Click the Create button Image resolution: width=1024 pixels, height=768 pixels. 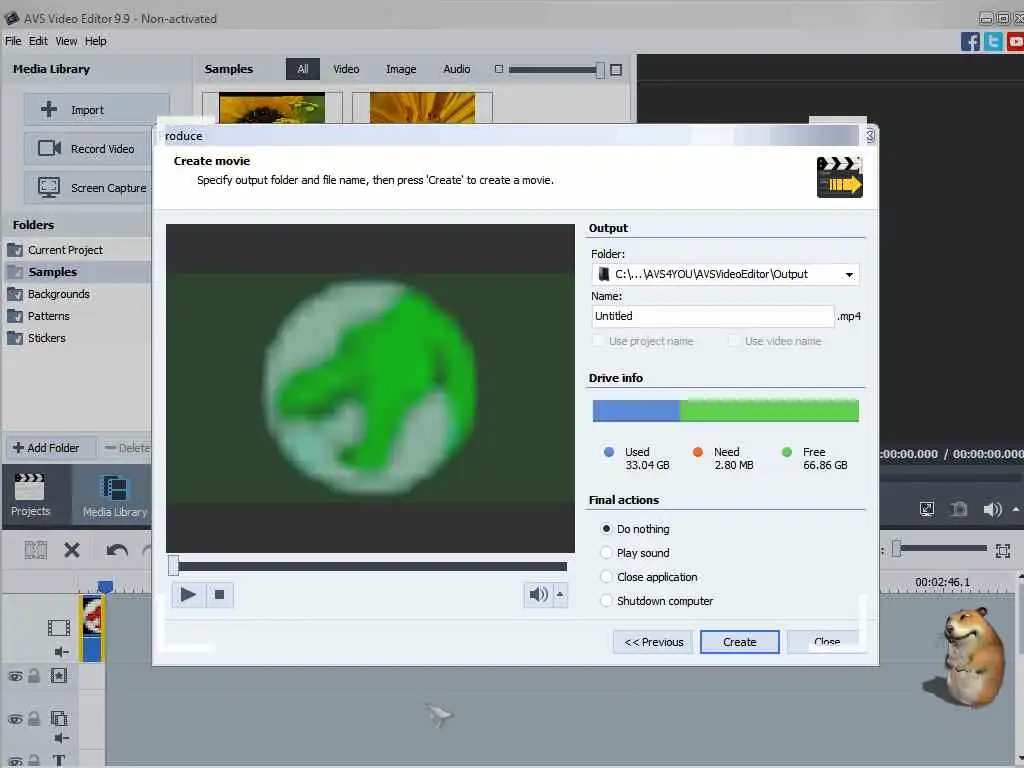pos(739,642)
